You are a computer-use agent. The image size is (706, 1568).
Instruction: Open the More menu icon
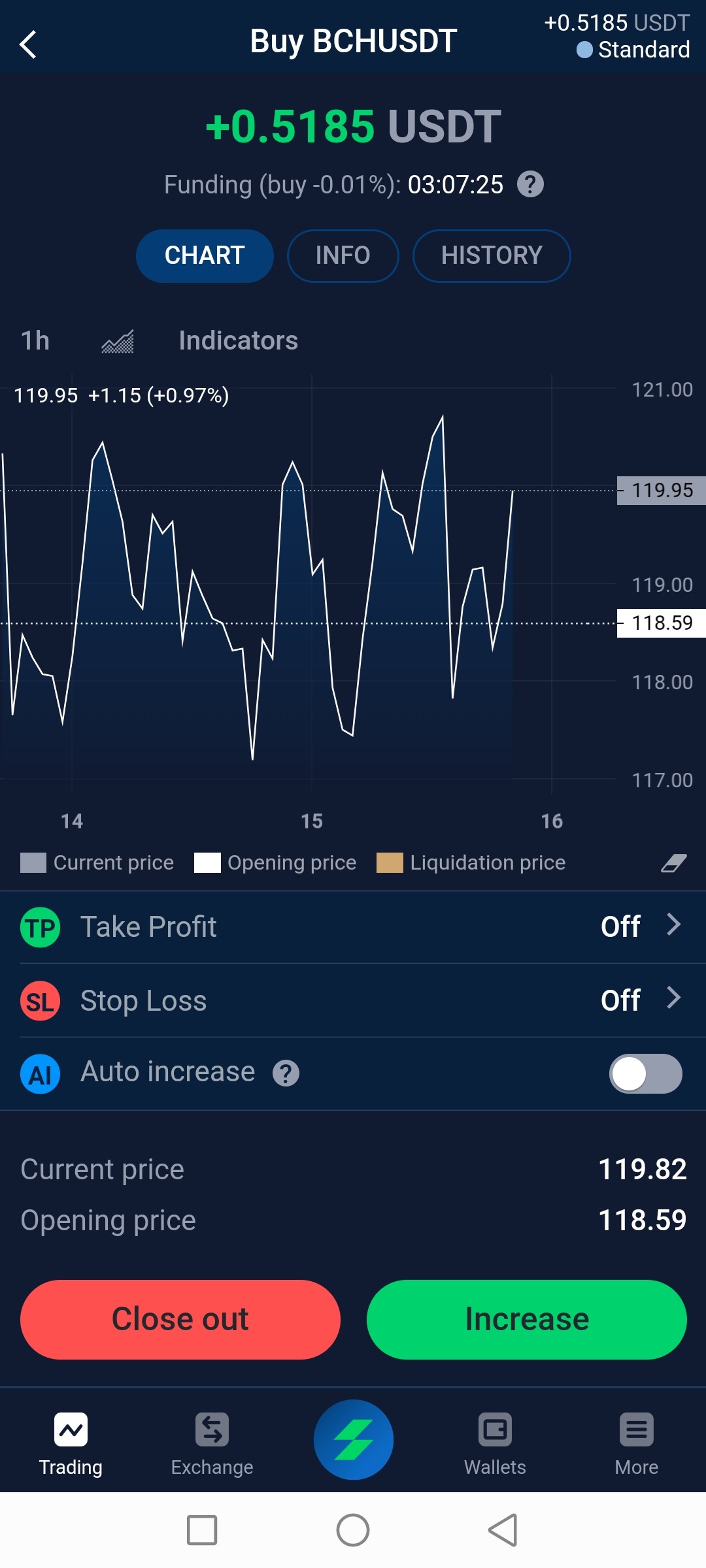pyautogui.click(x=637, y=1429)
